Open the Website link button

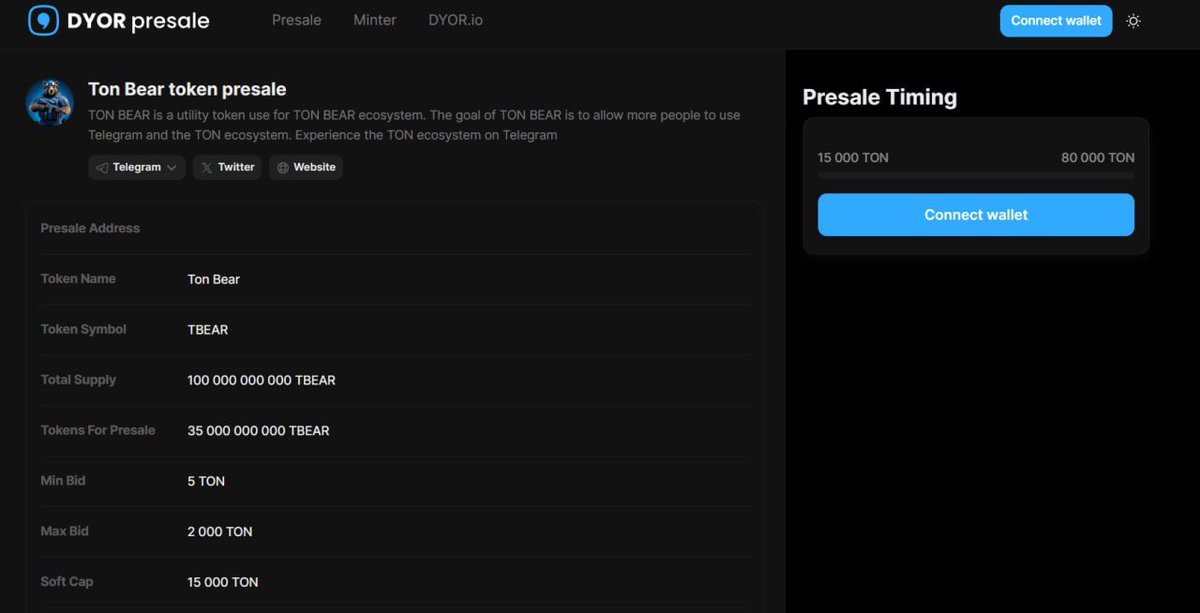pyautogui.click(x=306, y=167)
